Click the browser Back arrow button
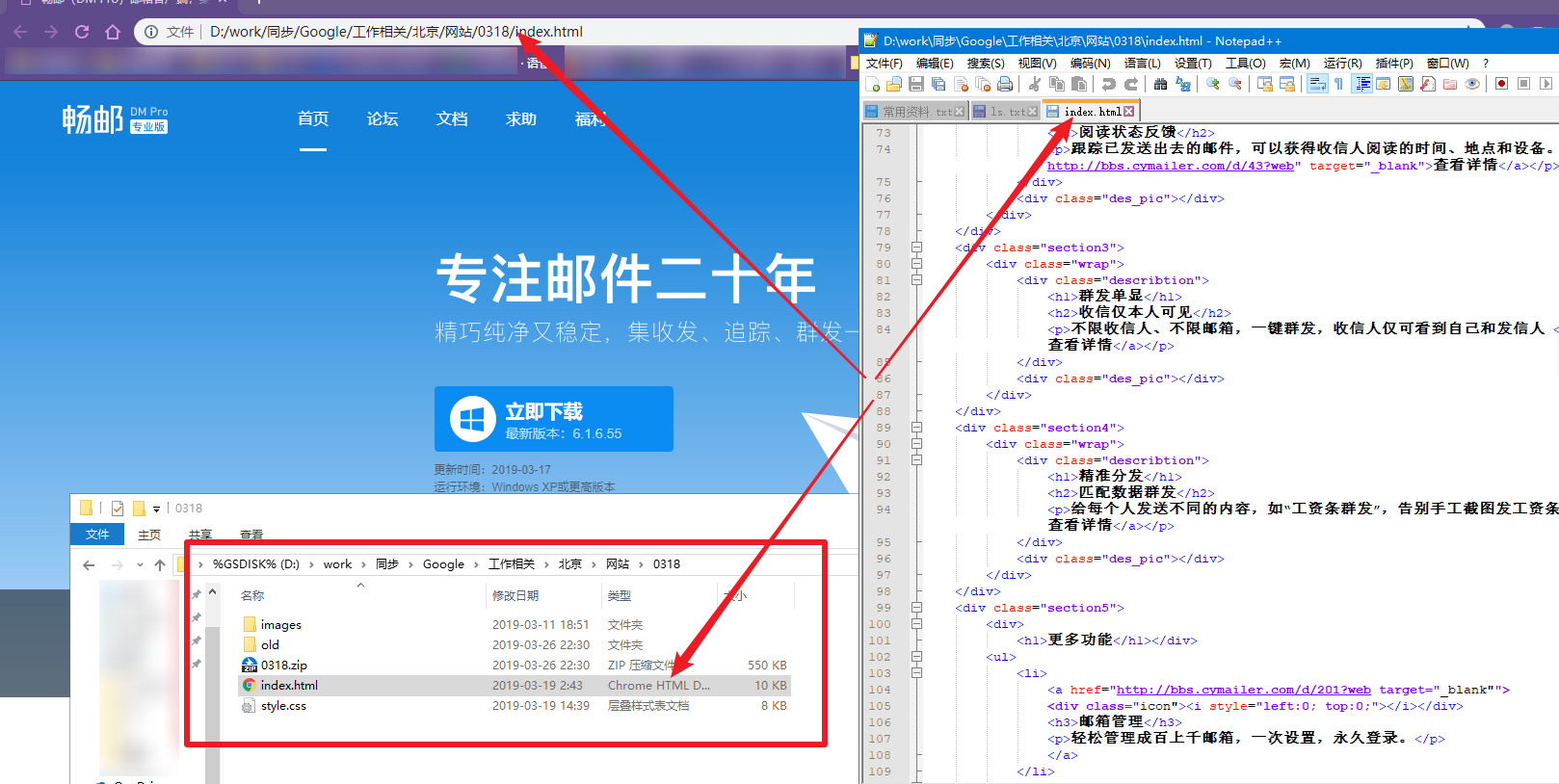The image size is (1559, 784). [x=20, y=32]
